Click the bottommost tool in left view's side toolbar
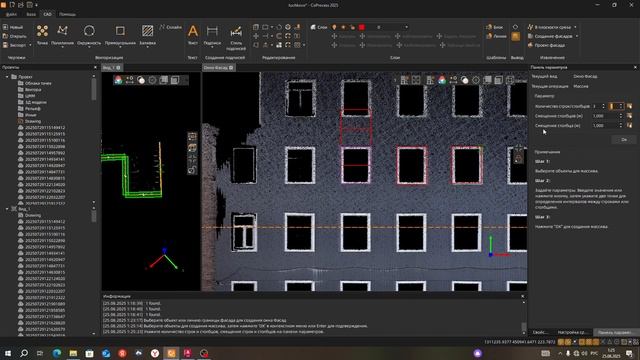Screen dimensions: 640x360 point(192,169)
